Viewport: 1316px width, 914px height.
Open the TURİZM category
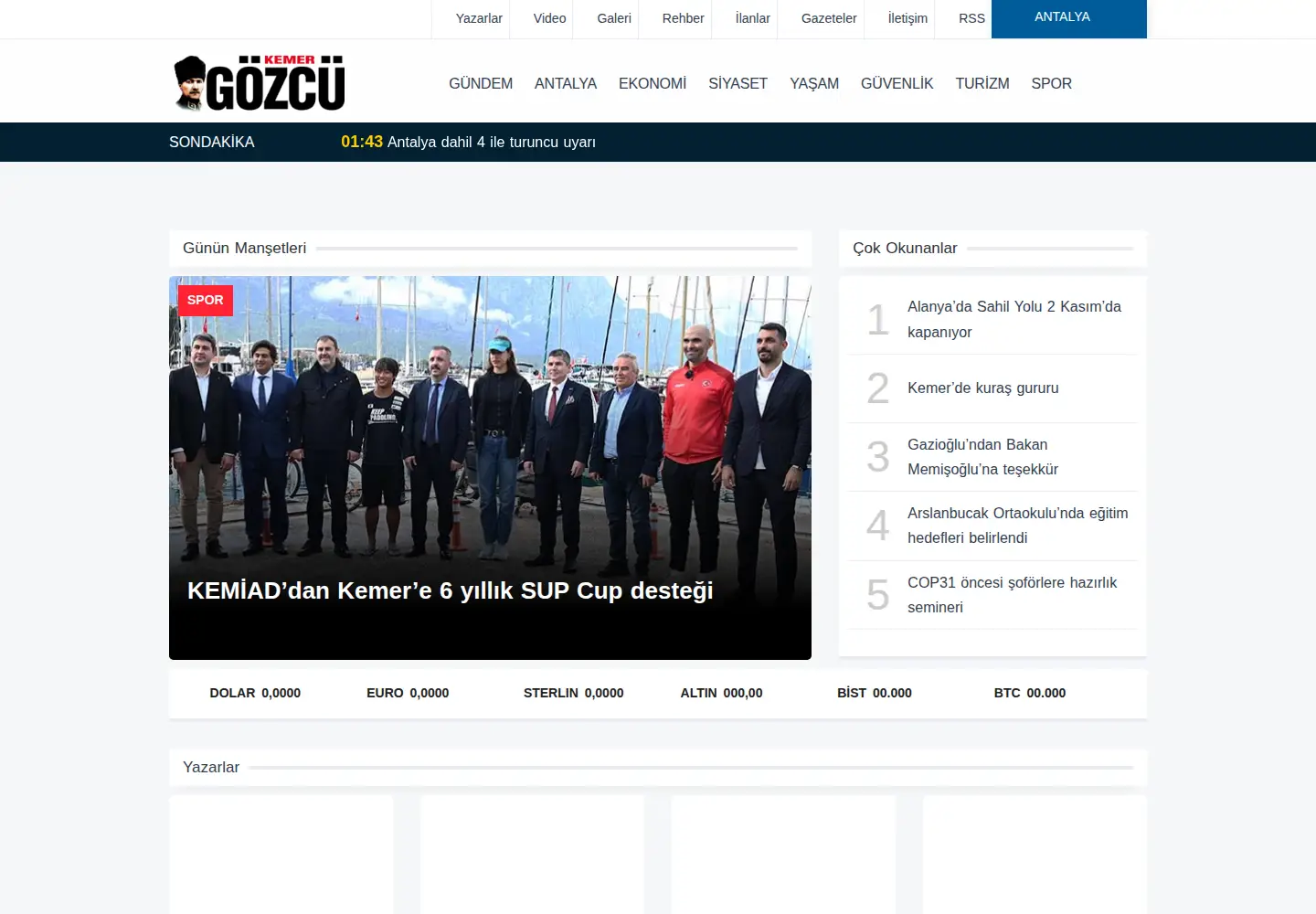coord(982,83)
